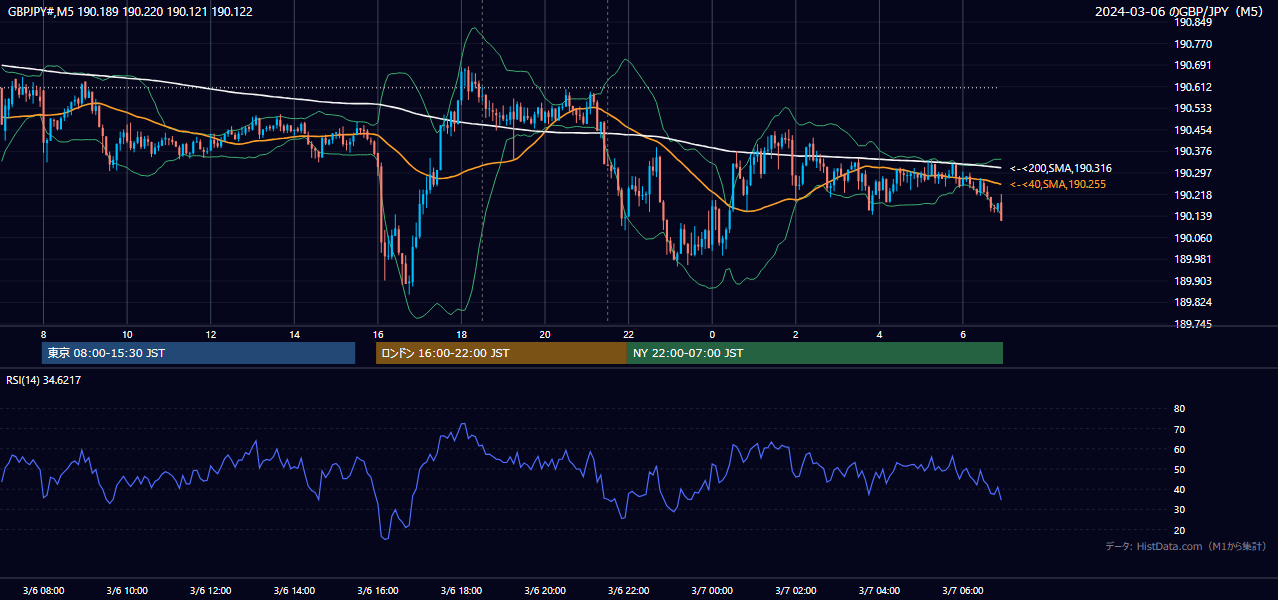Click RSI axis level 20
The image size is (1278, 600).
point(1180,531)
